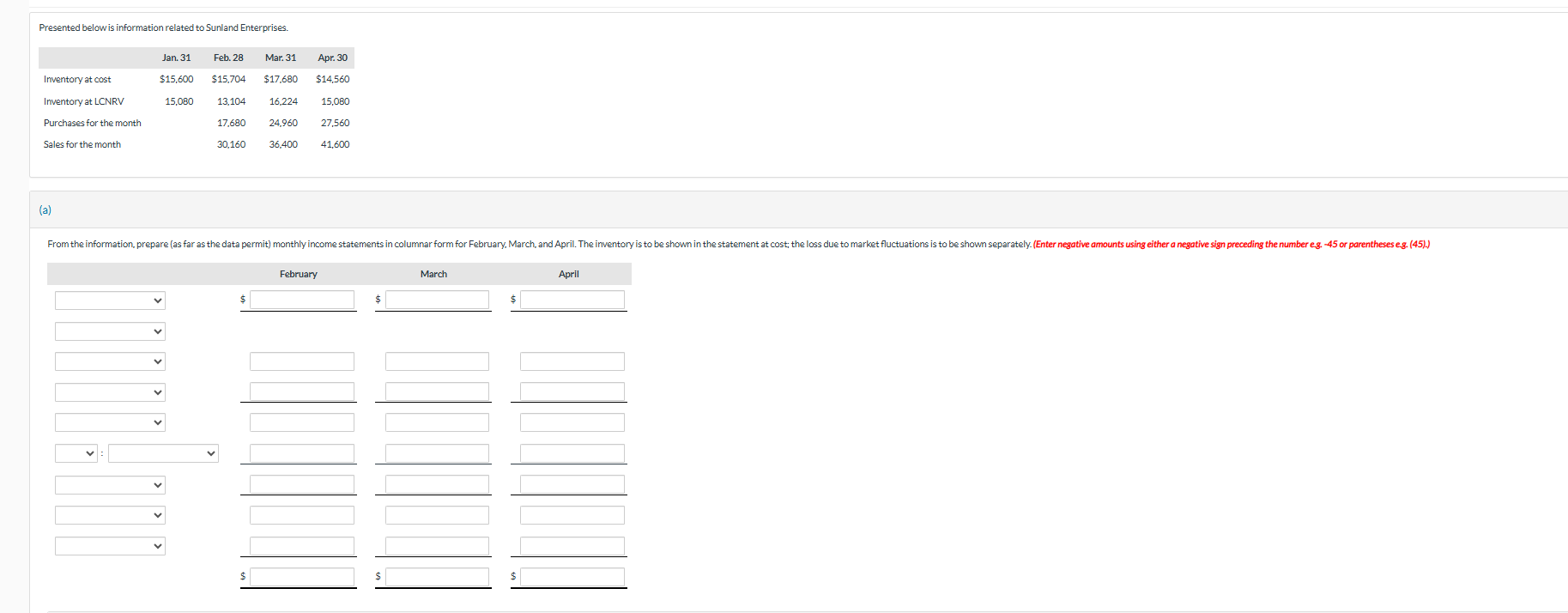The width and height of the screenshot is (1568, 613).
Task: Click fourth row April amount field
Action: click(x=572, y=391)
